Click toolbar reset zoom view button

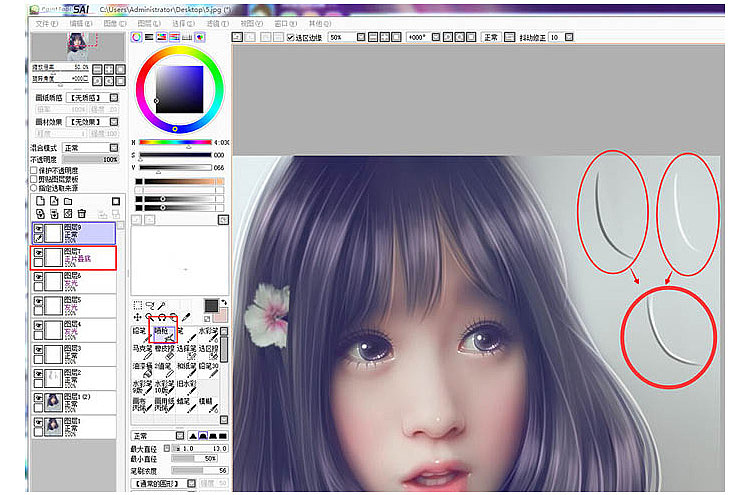[396, 37]
